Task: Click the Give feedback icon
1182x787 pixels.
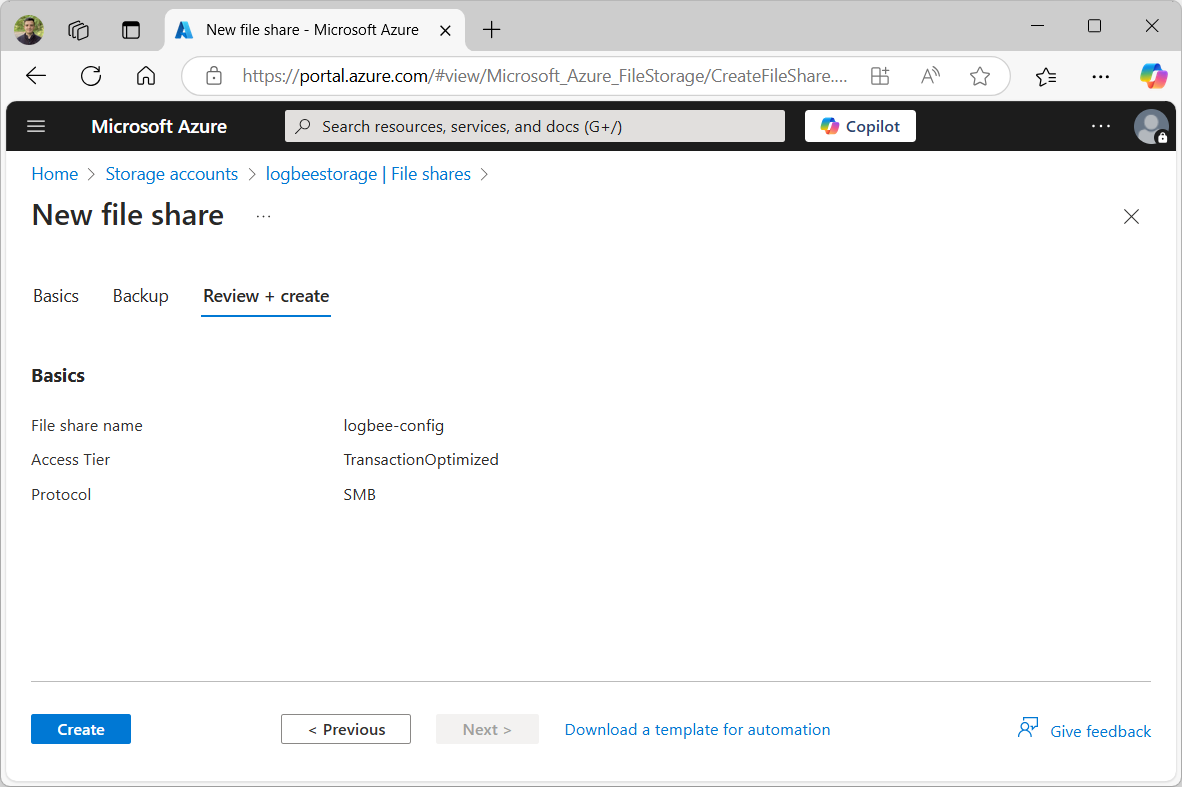Action: pos(1029,728)
